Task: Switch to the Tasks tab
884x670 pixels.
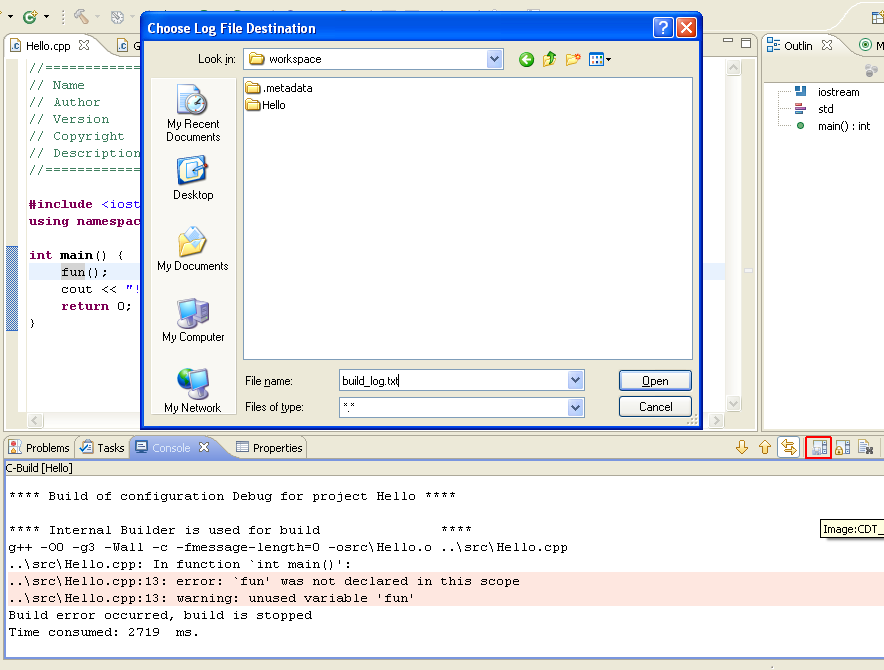Action: coord(102,448)
